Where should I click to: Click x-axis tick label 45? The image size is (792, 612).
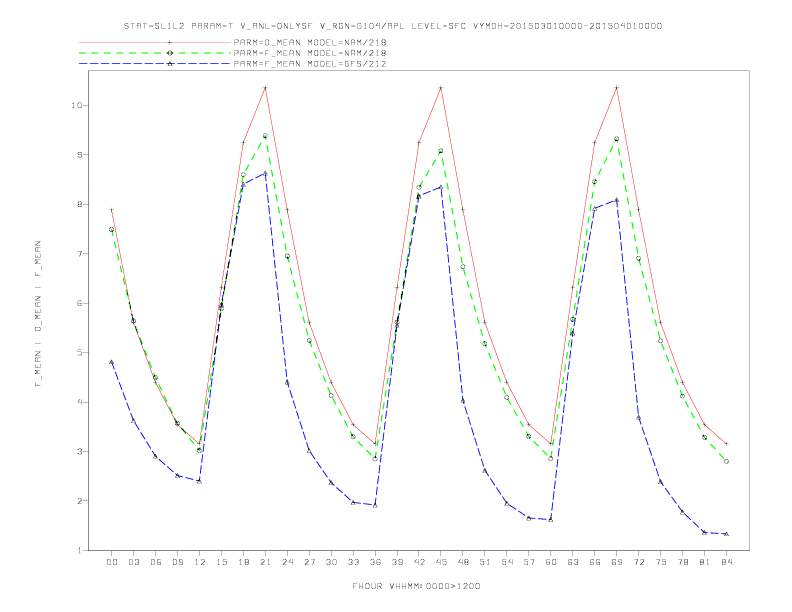pyautogui.click(x=441, y=562)
